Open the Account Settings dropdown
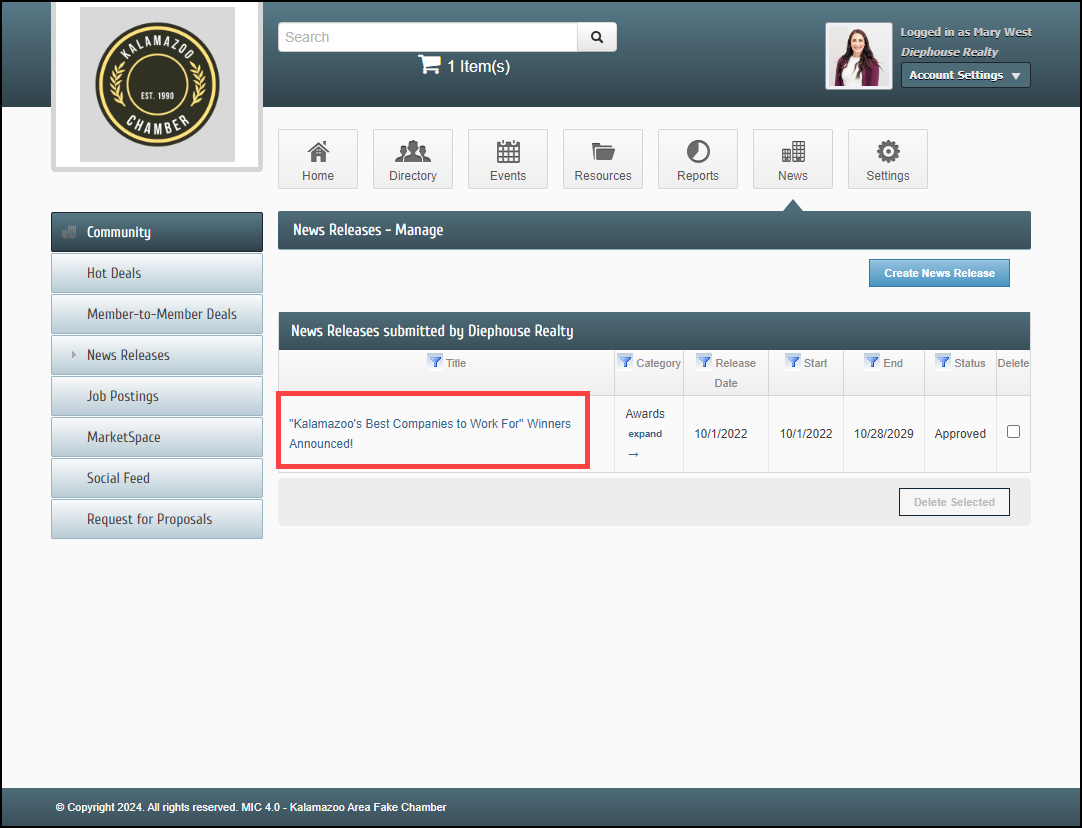1082x828 pixels. pos(965,75)
